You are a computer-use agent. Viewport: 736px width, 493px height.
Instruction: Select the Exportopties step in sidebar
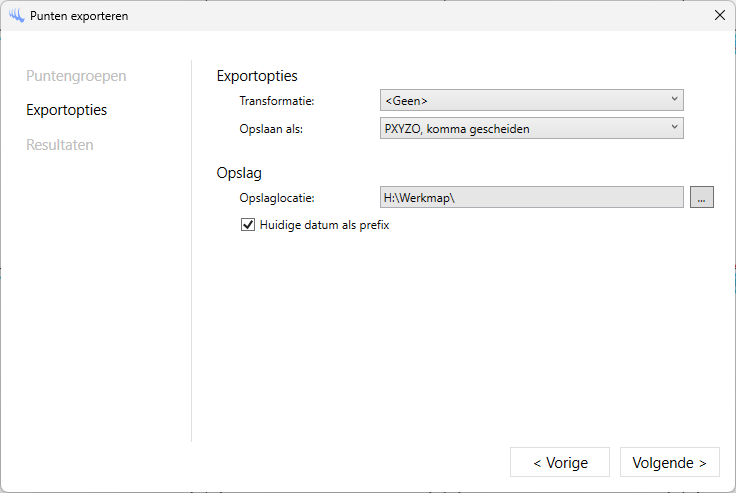coord(67,110)
